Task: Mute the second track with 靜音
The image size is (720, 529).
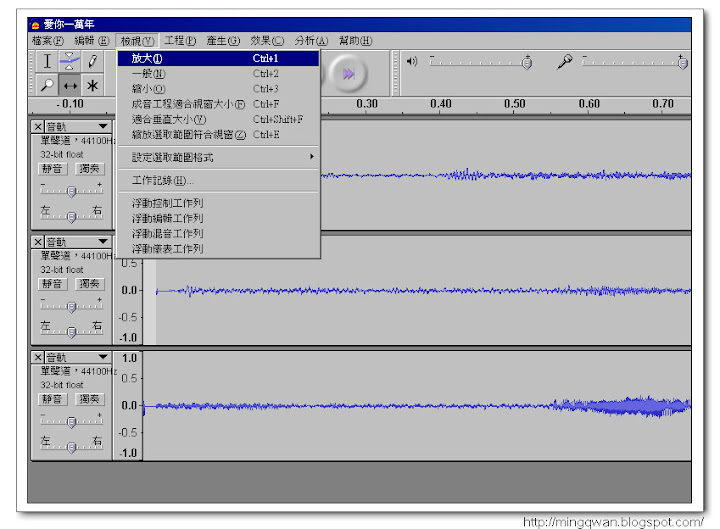Action: [52, 284]
